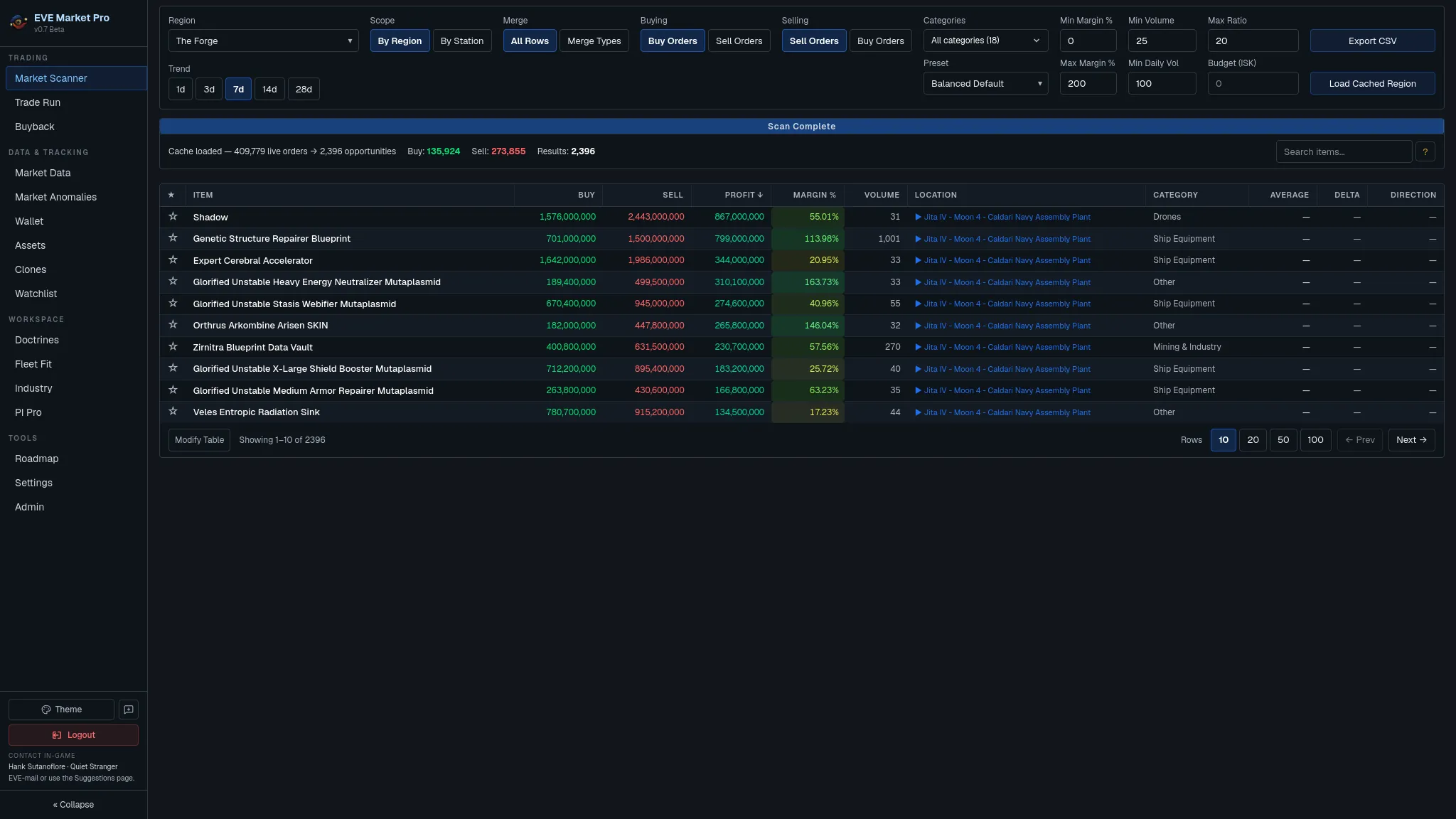Expand the All categories (18) dropdown
1456x819 pixels.
click(985, 41)
